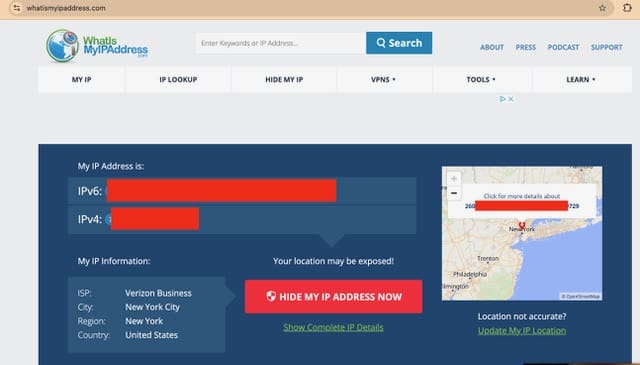Open the IP LOOKUP menu item
The width and height of the screenshot is (640, 365).
[x=178, y=80]
